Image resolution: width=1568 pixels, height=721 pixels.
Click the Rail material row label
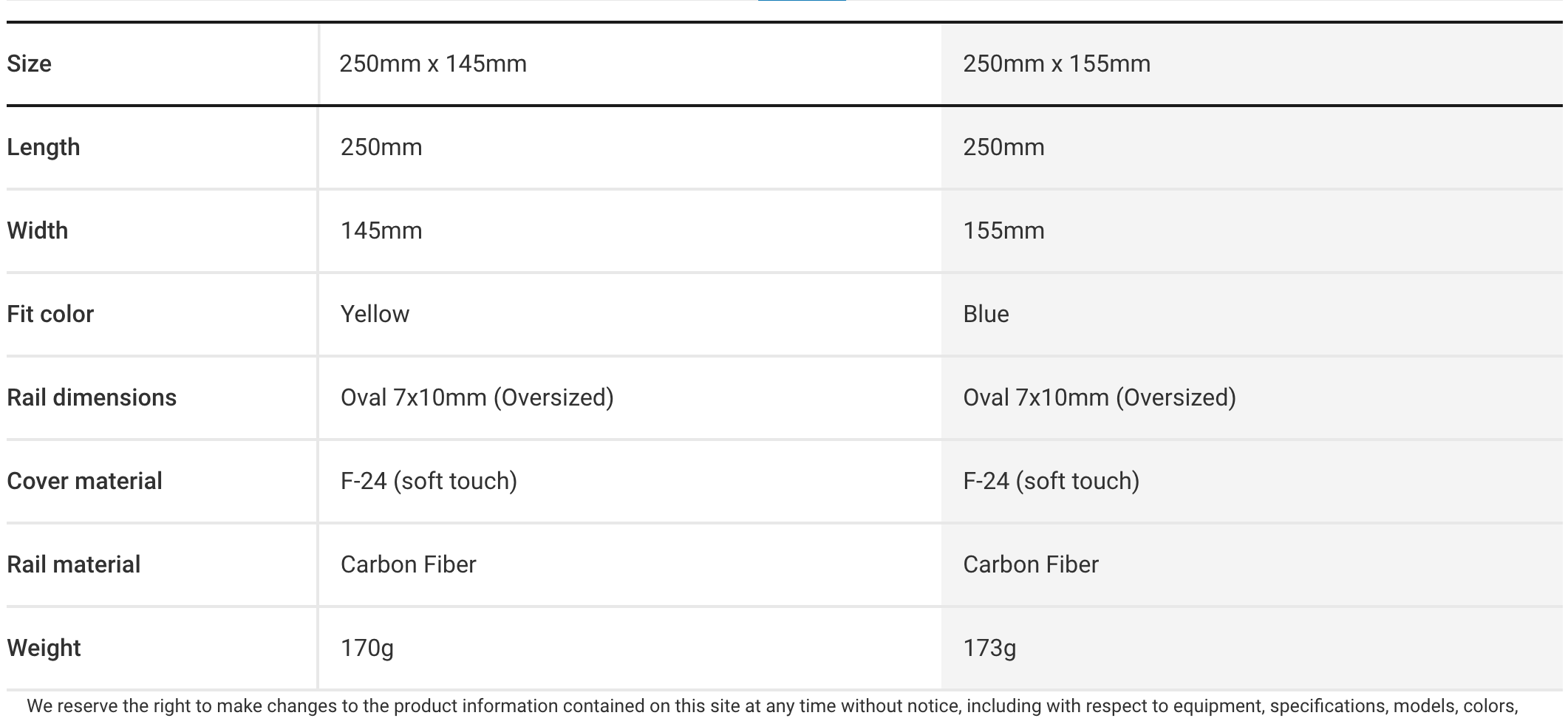click(74, 564)
